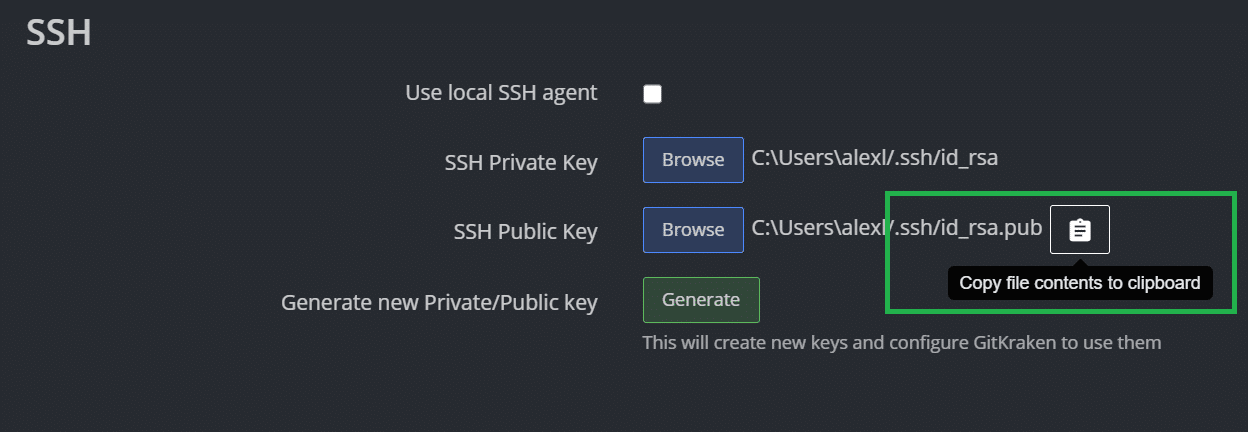Copy SSH public key contents to clipboard
The height and width of the screenshot is (432, 1248).
coord(1079,230)
